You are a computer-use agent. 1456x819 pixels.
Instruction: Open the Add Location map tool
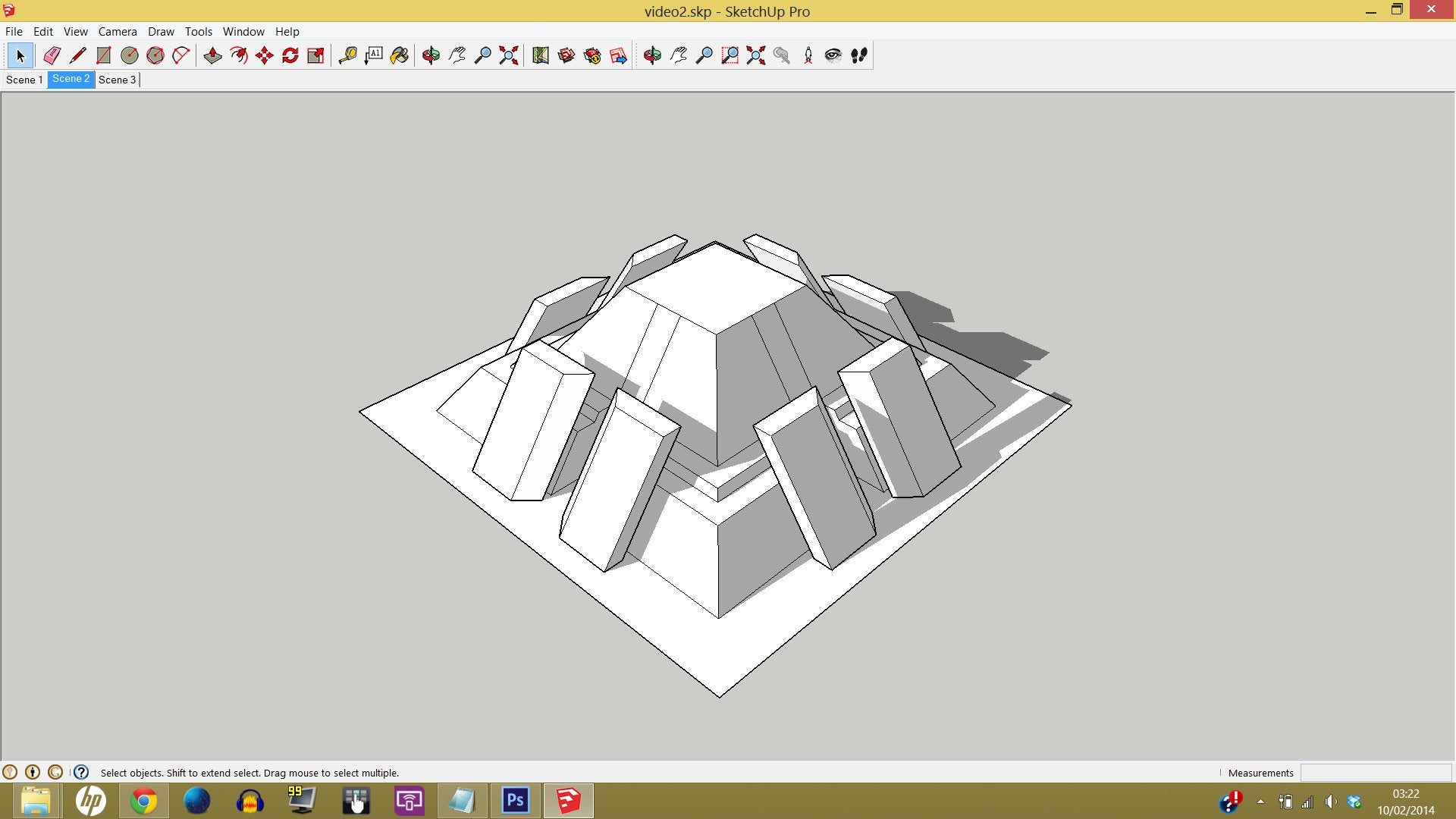(x=540, y=55)
